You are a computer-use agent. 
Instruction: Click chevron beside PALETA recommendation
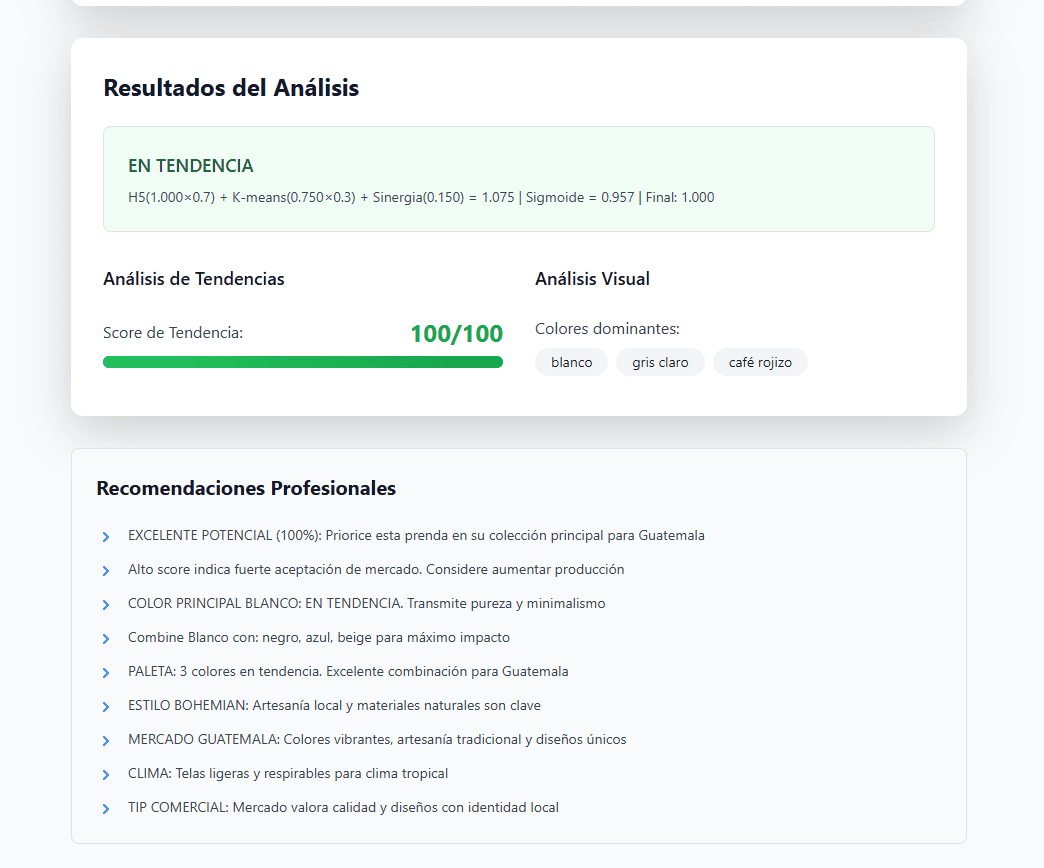click(x=106, y=673)
